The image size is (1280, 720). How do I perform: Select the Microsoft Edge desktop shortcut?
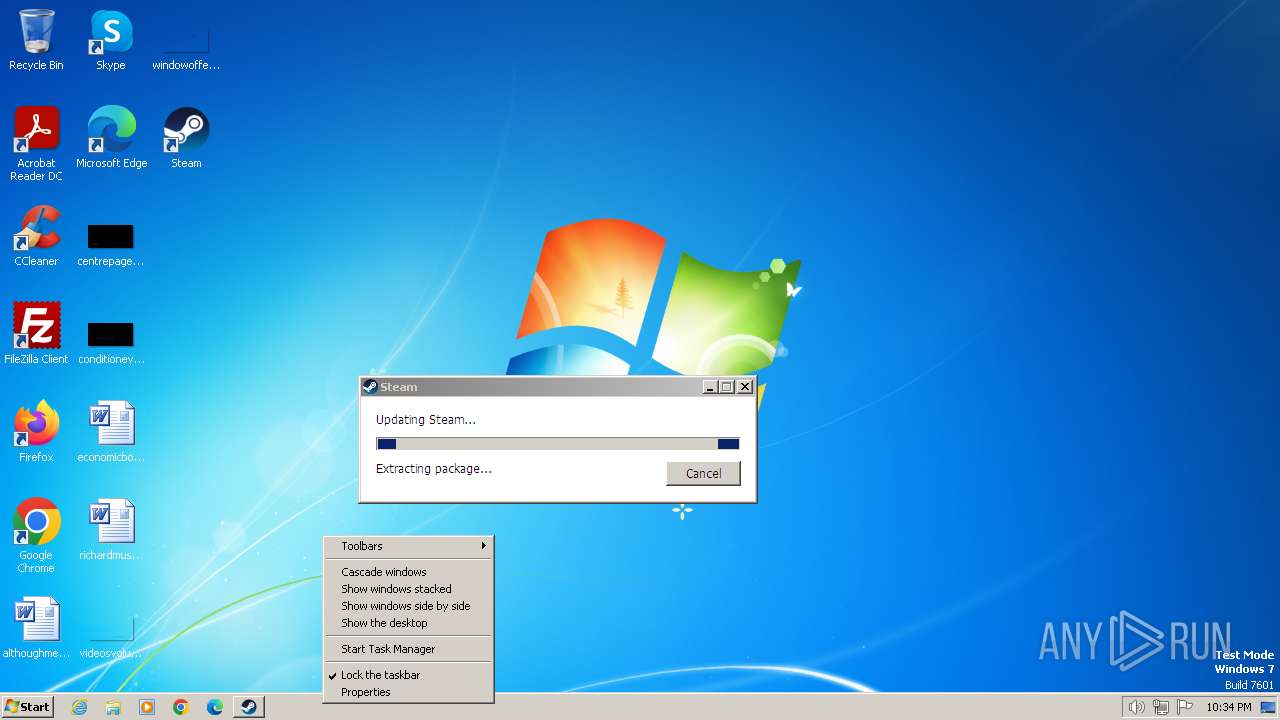pos(111,138)
